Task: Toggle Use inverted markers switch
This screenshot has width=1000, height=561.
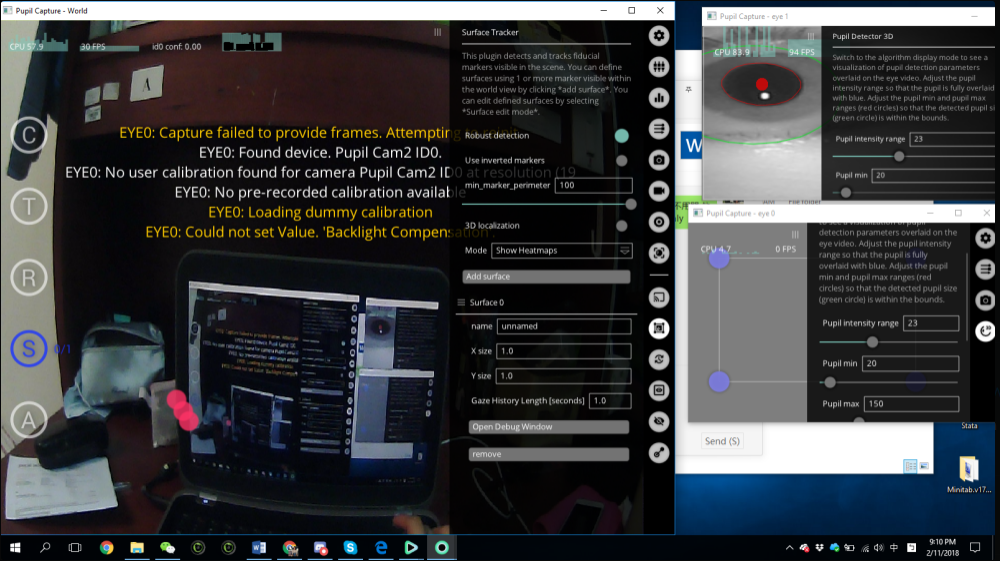Action: pos(622,161)
